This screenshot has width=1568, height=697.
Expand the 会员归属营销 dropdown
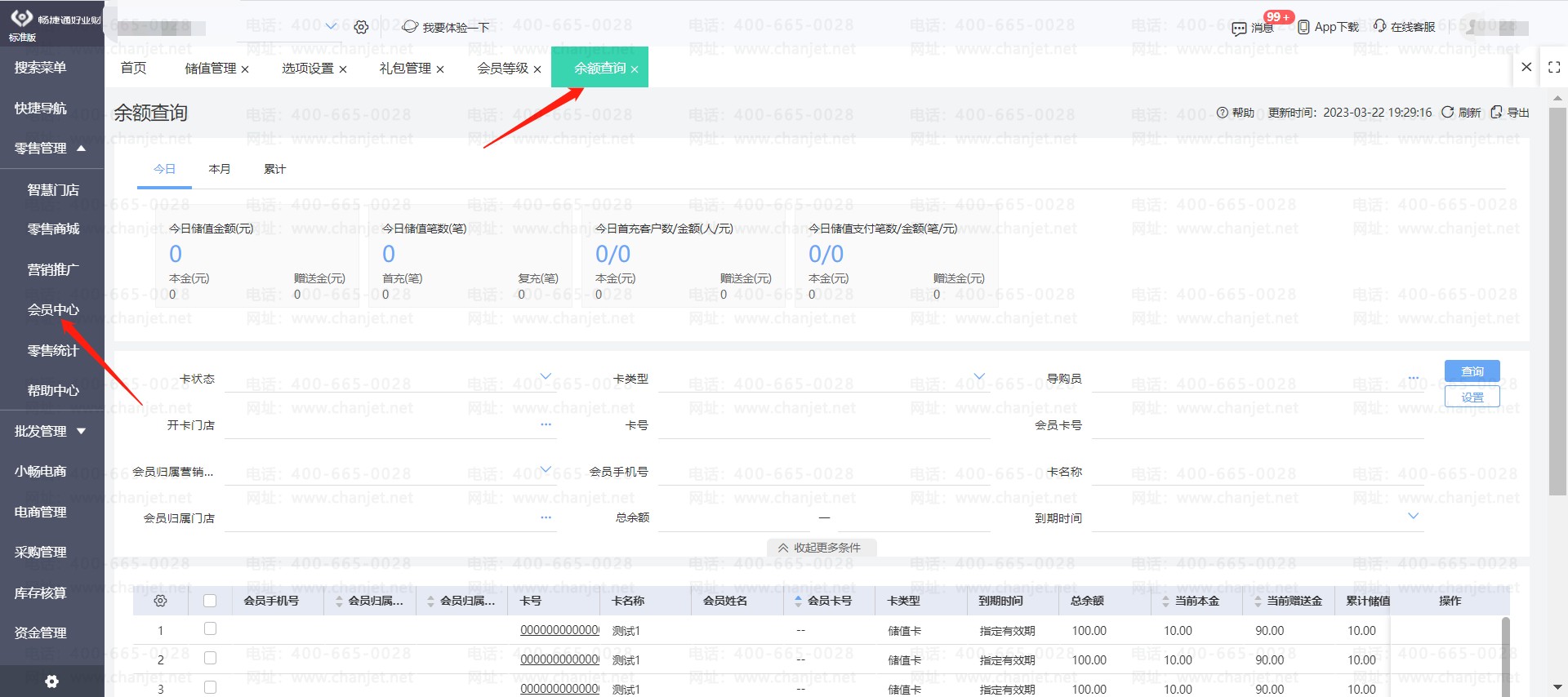click(546, 469)
